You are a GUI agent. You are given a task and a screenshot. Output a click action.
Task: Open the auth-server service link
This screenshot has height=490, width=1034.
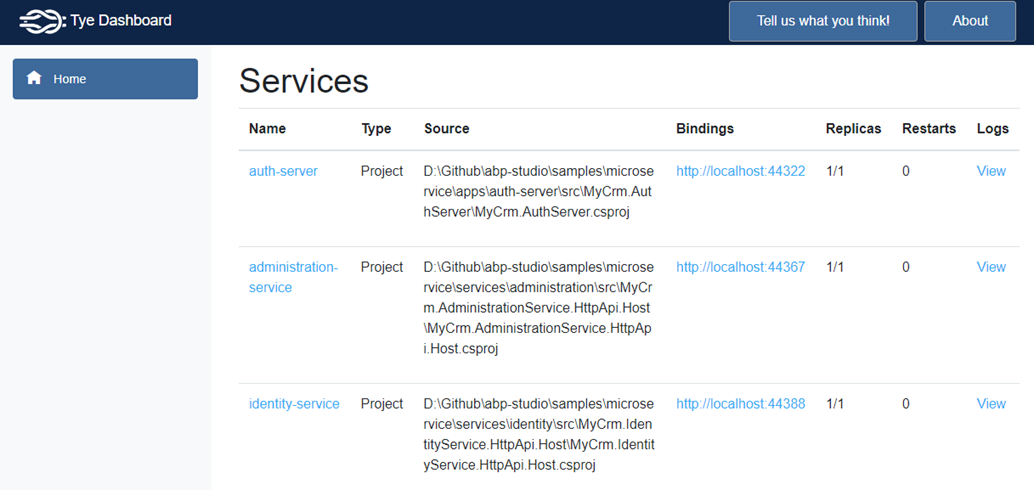(x=283, y=171)
